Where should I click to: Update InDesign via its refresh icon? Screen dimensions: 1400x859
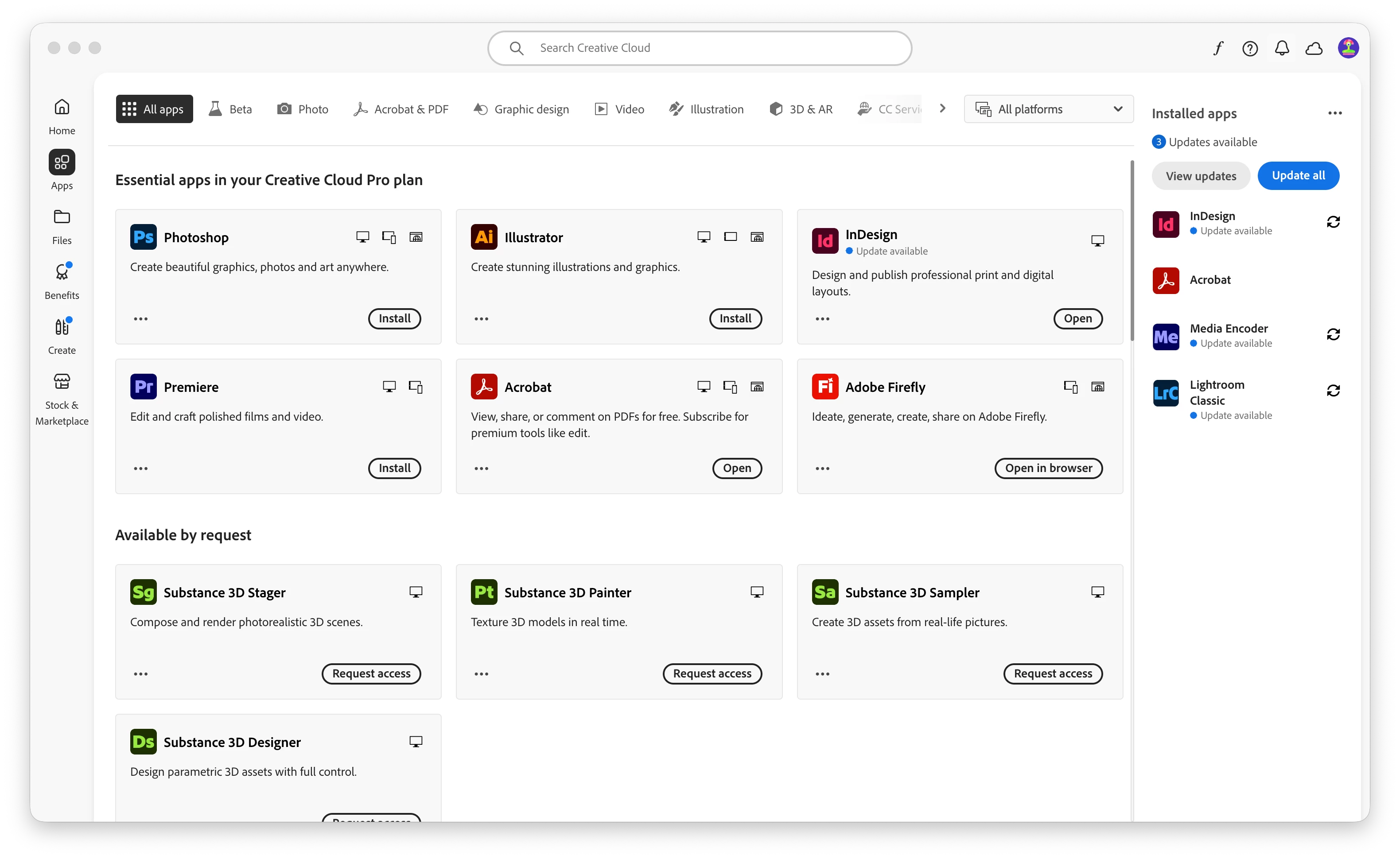click(1334, 222)
